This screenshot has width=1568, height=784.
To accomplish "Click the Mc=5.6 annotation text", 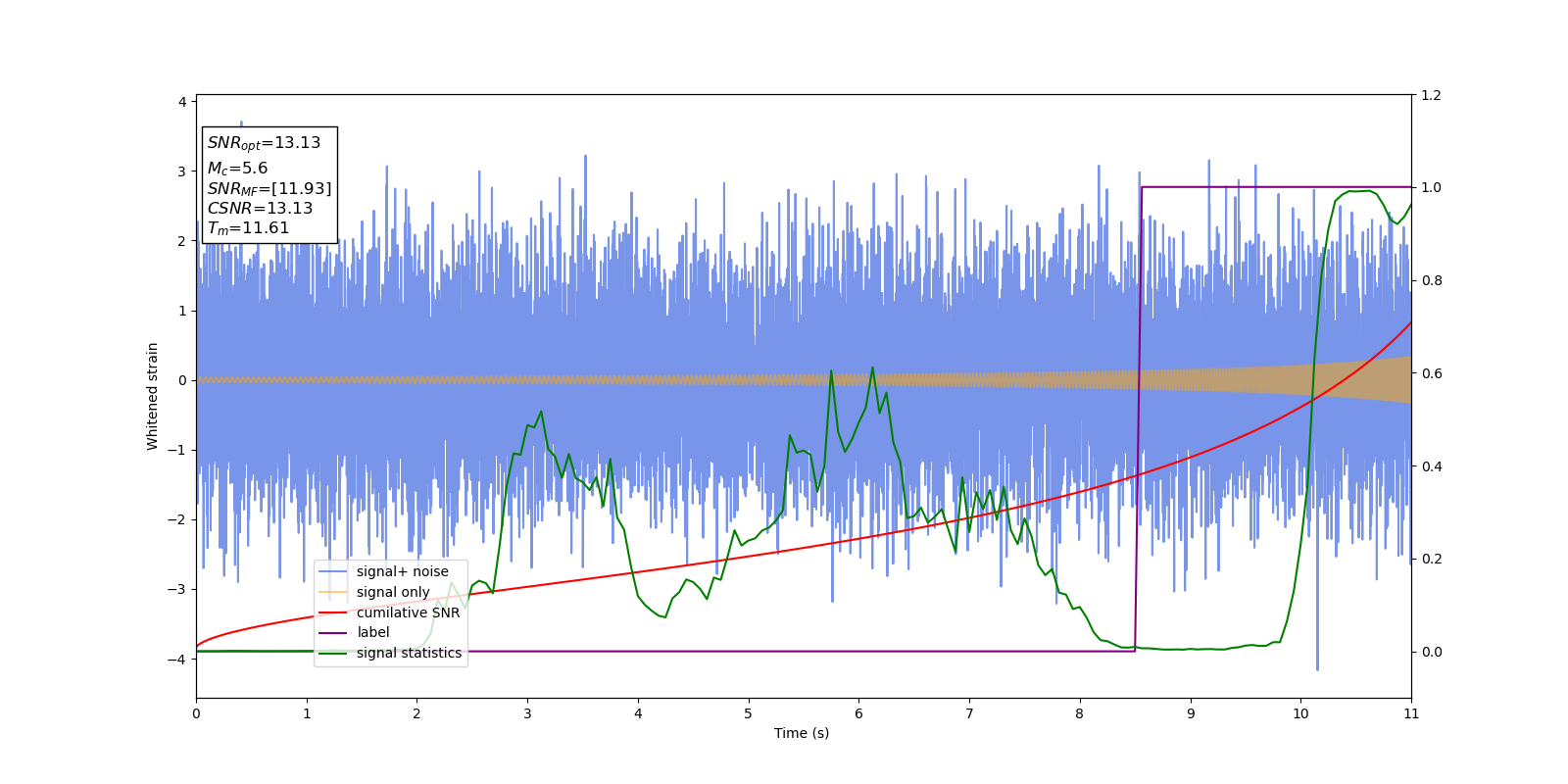I will (237, 169).
